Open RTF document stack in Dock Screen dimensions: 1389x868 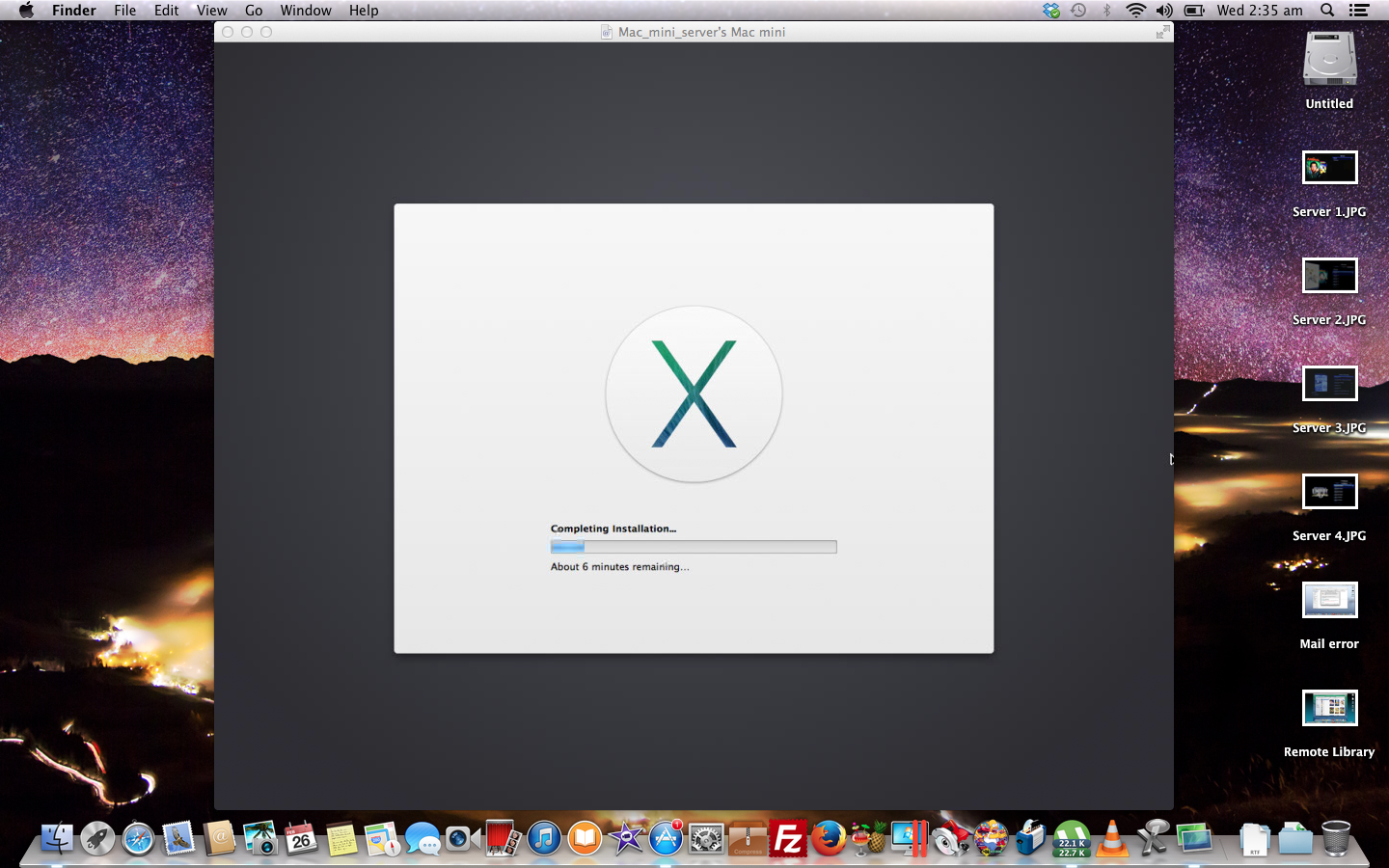[x=1255, y=838]
